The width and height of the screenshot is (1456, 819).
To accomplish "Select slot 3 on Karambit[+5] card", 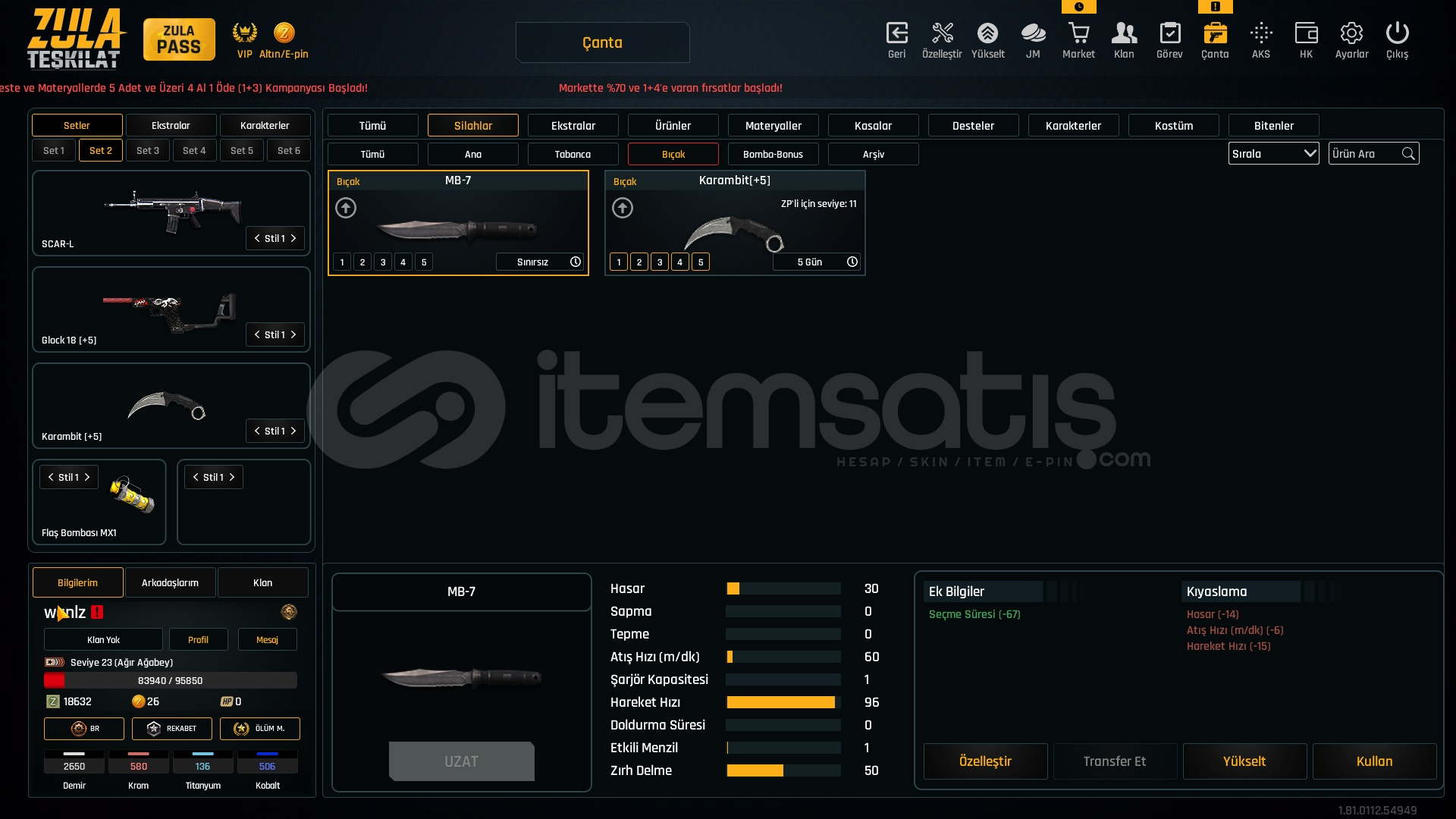I will [x=660, y=262].
